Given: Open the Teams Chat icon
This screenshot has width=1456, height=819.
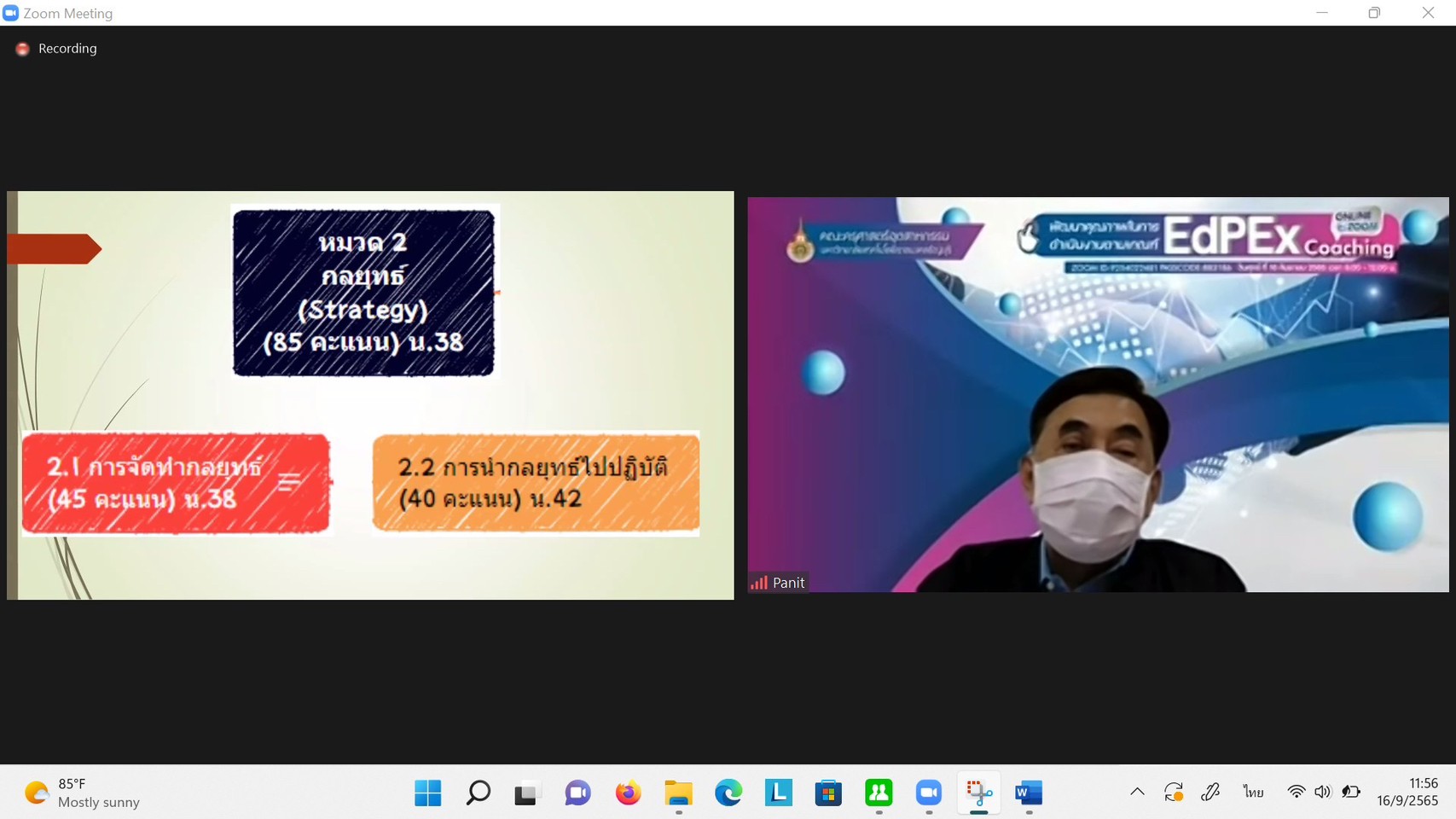Looking at the screenshot, I should (x=577, y=793).
